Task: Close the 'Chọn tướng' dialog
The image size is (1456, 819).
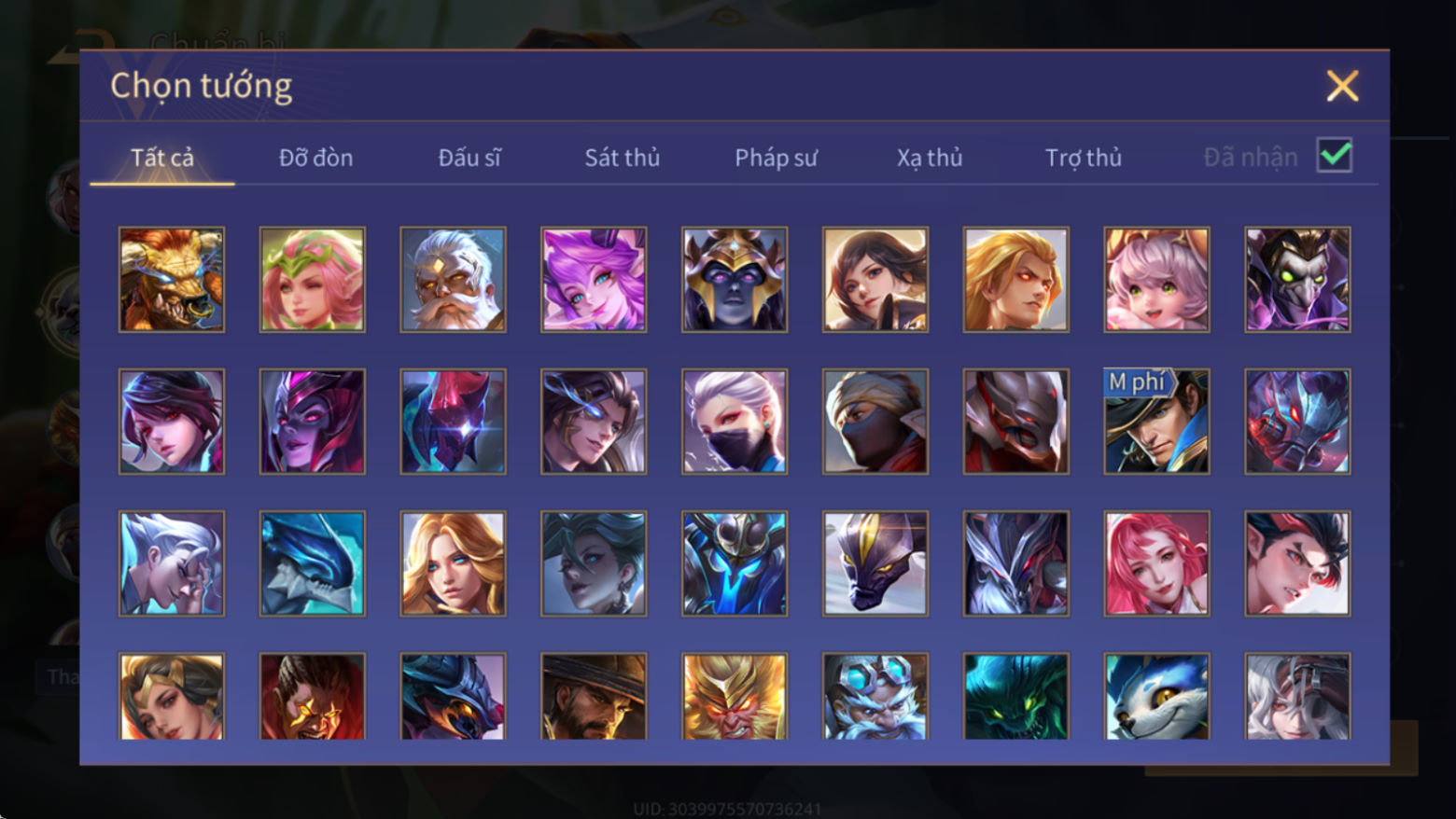Action: [1342, 86]
